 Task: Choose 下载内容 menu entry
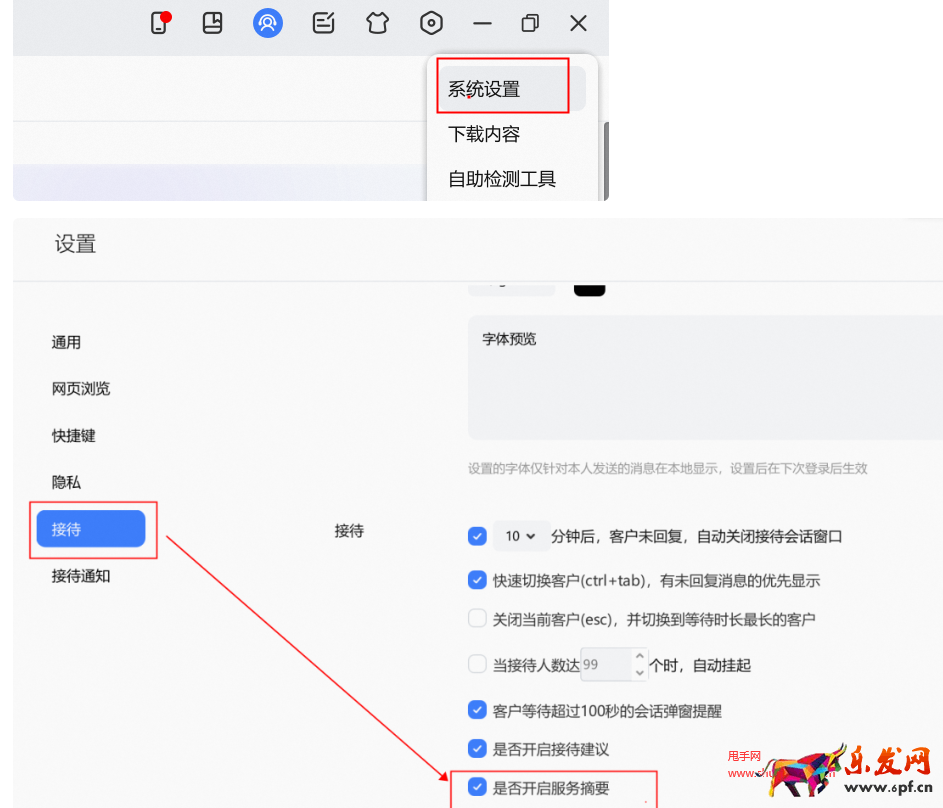click(484, 133)
